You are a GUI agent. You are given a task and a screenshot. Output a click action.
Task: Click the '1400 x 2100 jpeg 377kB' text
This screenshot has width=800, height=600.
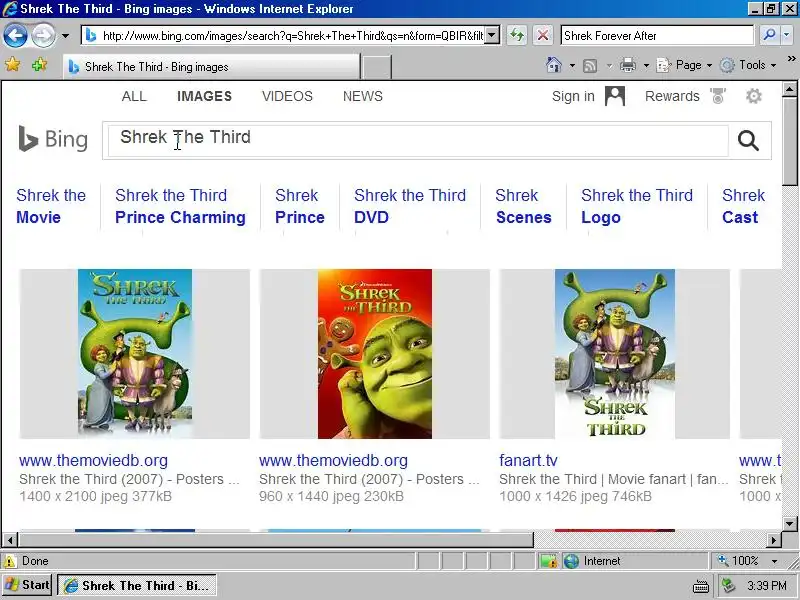[x=95, y=496]
